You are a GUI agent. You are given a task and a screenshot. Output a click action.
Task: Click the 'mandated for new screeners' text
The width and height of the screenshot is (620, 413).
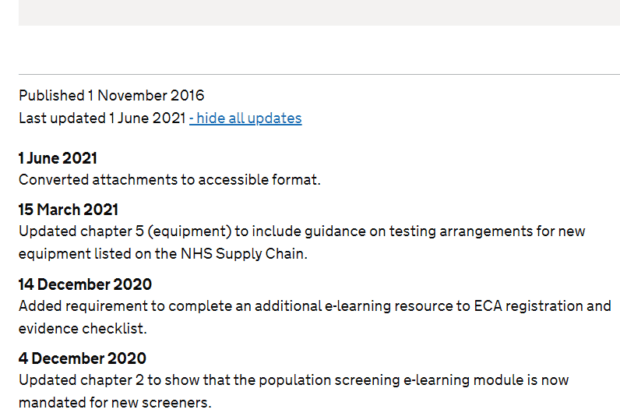[115, 403]
